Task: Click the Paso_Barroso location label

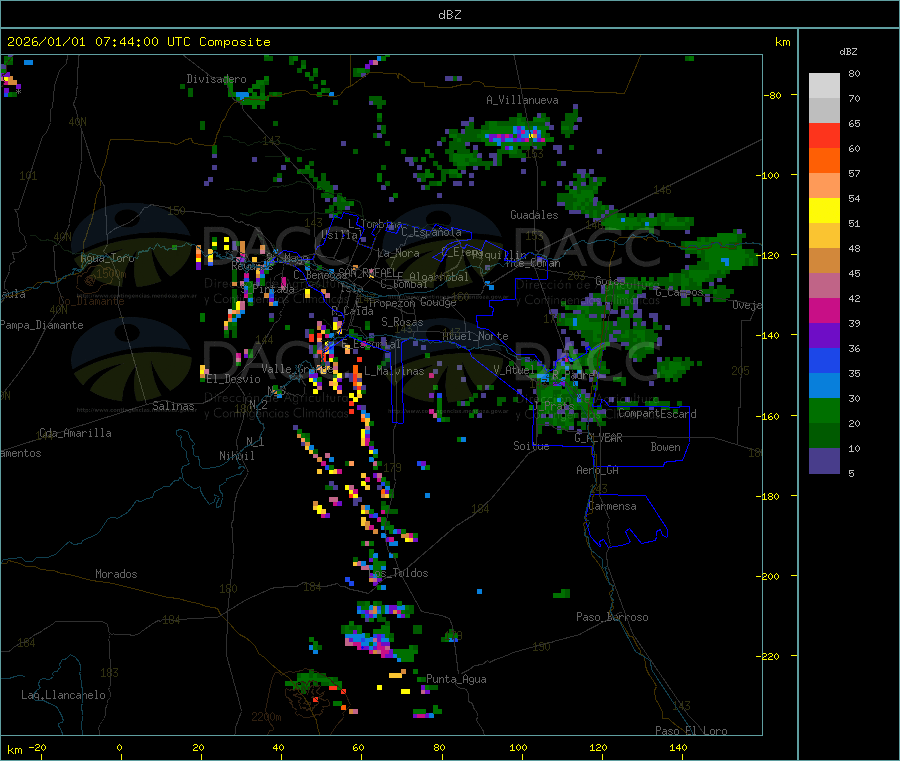Action: tap(612, 617)
